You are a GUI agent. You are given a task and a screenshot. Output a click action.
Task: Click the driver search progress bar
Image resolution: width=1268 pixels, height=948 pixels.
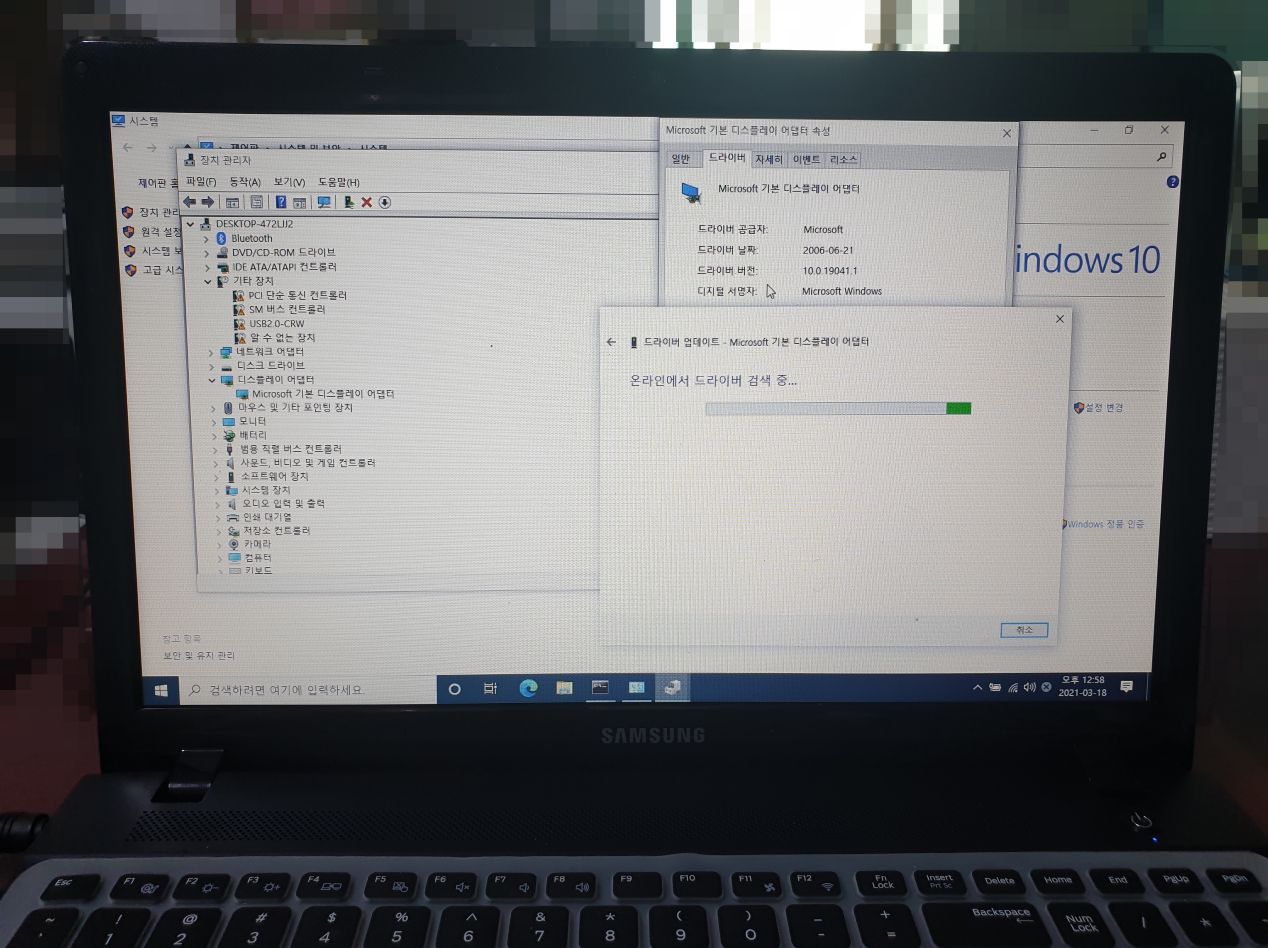(838, 408)
